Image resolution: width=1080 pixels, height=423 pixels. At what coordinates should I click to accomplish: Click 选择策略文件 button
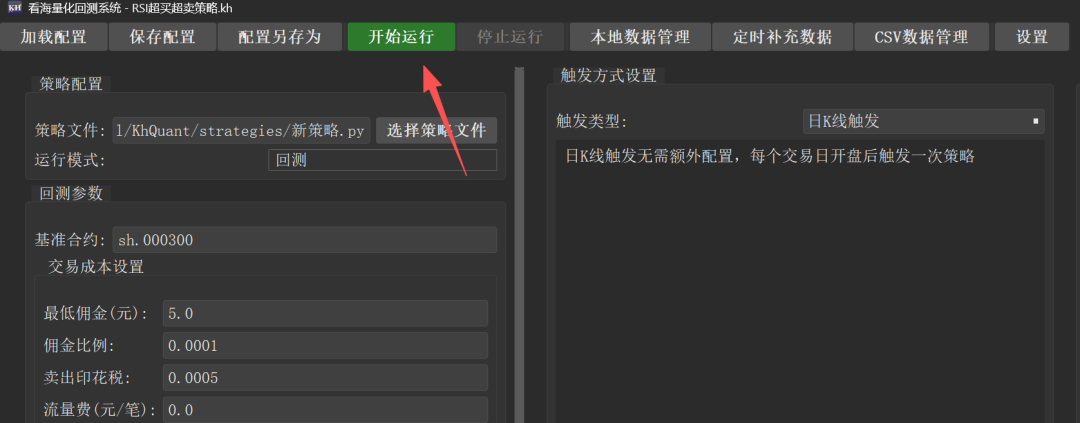coord(437,130)
